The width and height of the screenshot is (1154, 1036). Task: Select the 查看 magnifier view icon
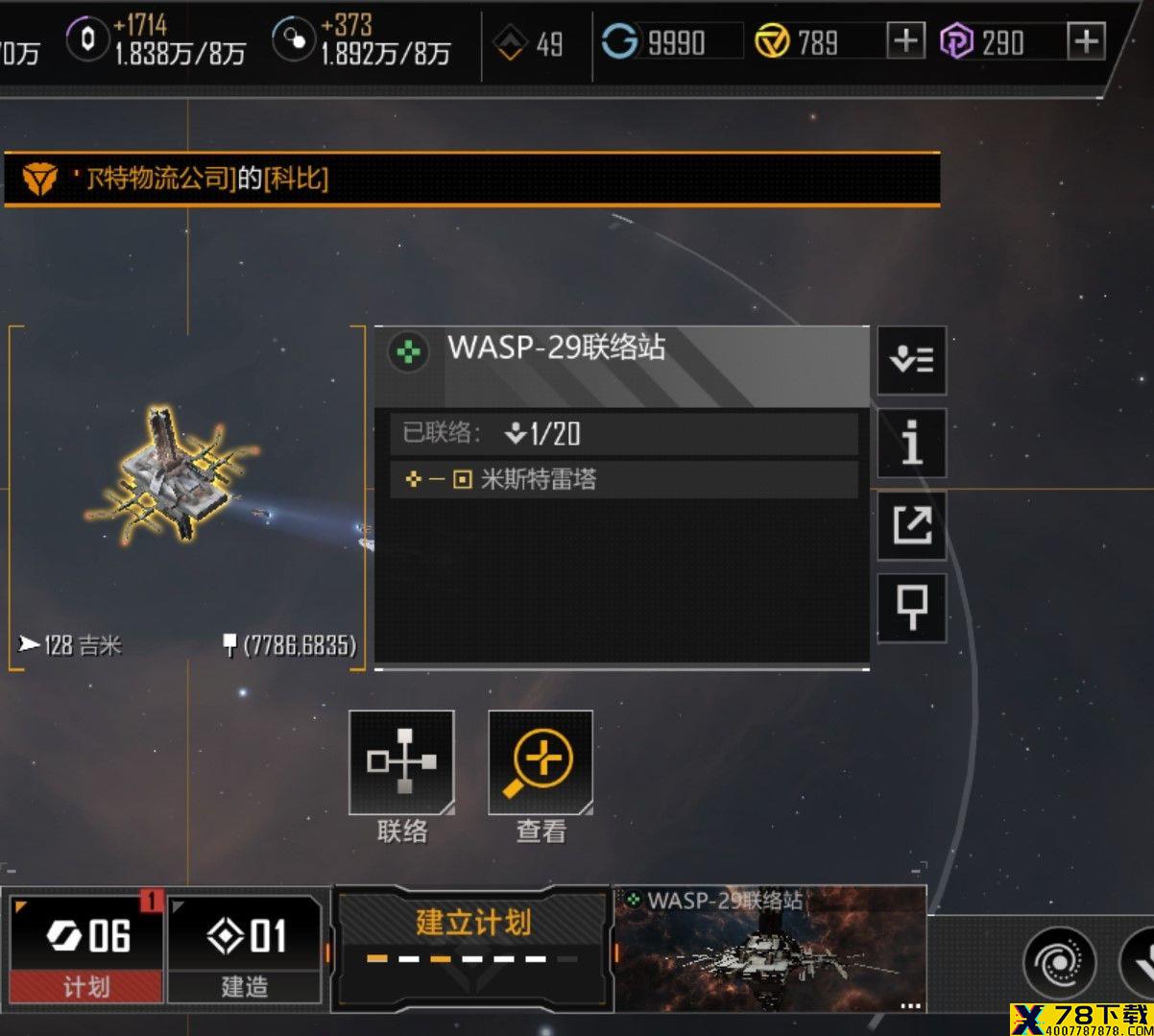(x=541, y=763)
